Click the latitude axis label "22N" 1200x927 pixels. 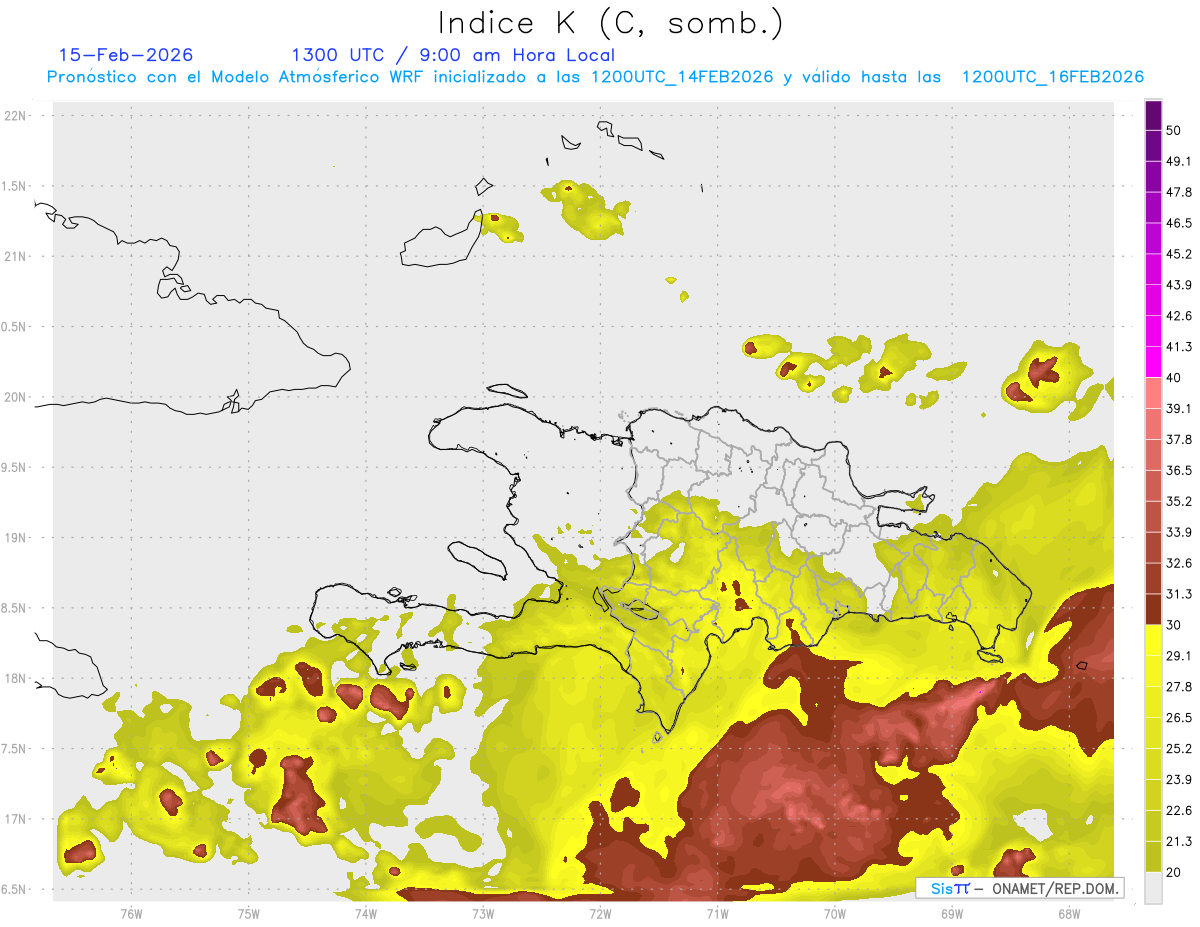click(x=16, y=116)
